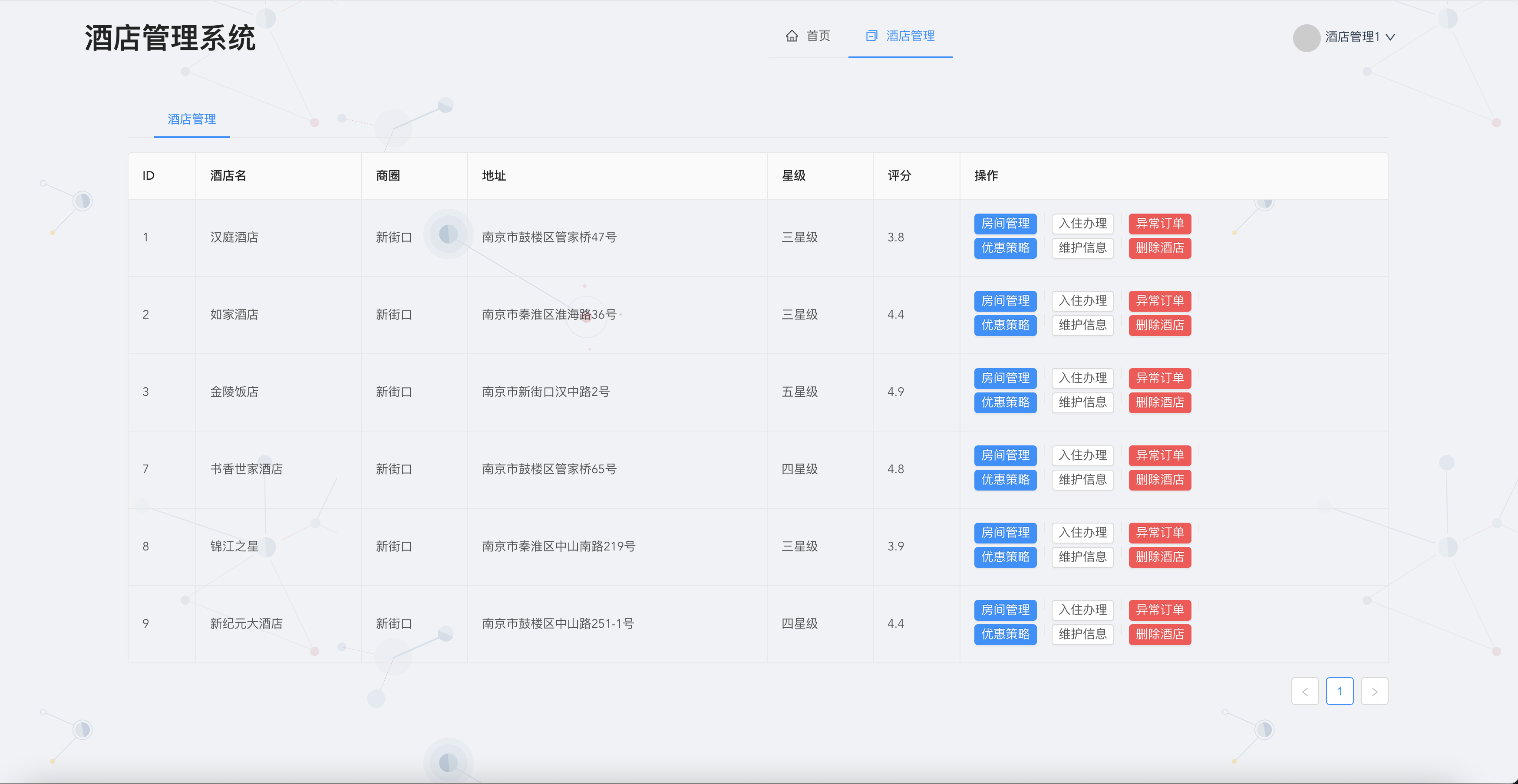Open 入住办理 for 汉庭酒店

click(x=1082, y=224)
